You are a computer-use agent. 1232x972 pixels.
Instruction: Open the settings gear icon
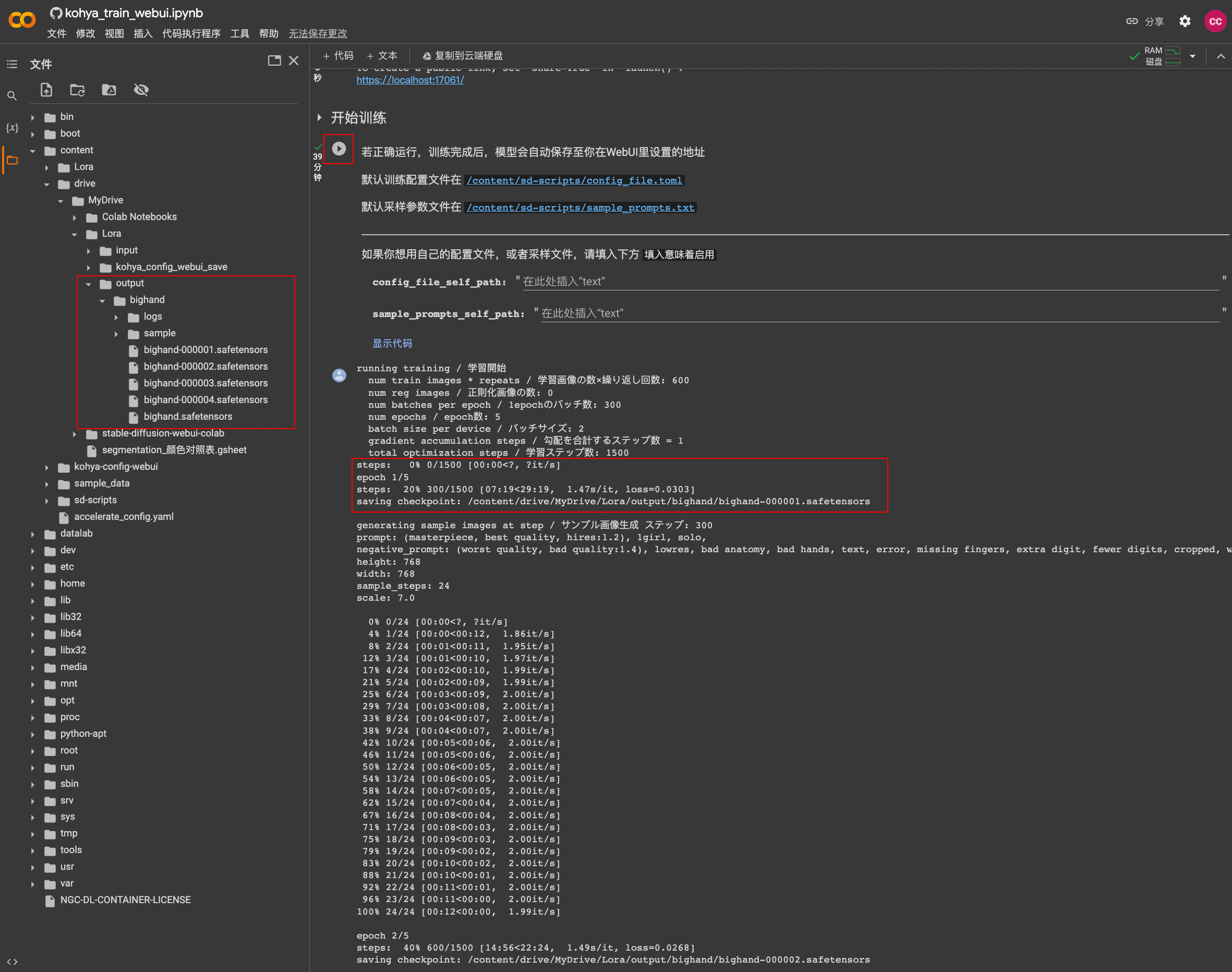1185,21
